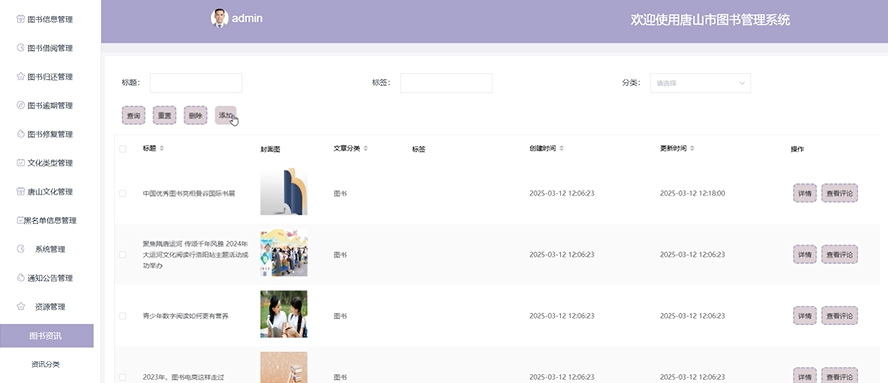
Task: Click the 添加 button
Action: click(x=225, y=115)
